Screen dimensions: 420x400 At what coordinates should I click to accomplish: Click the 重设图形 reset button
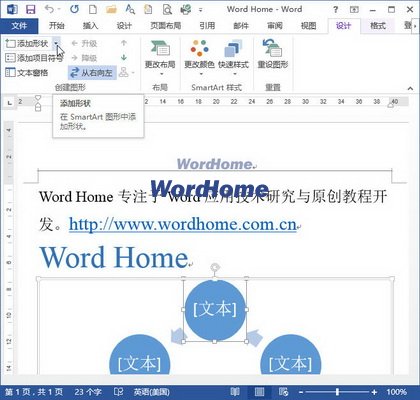(273, 54)
